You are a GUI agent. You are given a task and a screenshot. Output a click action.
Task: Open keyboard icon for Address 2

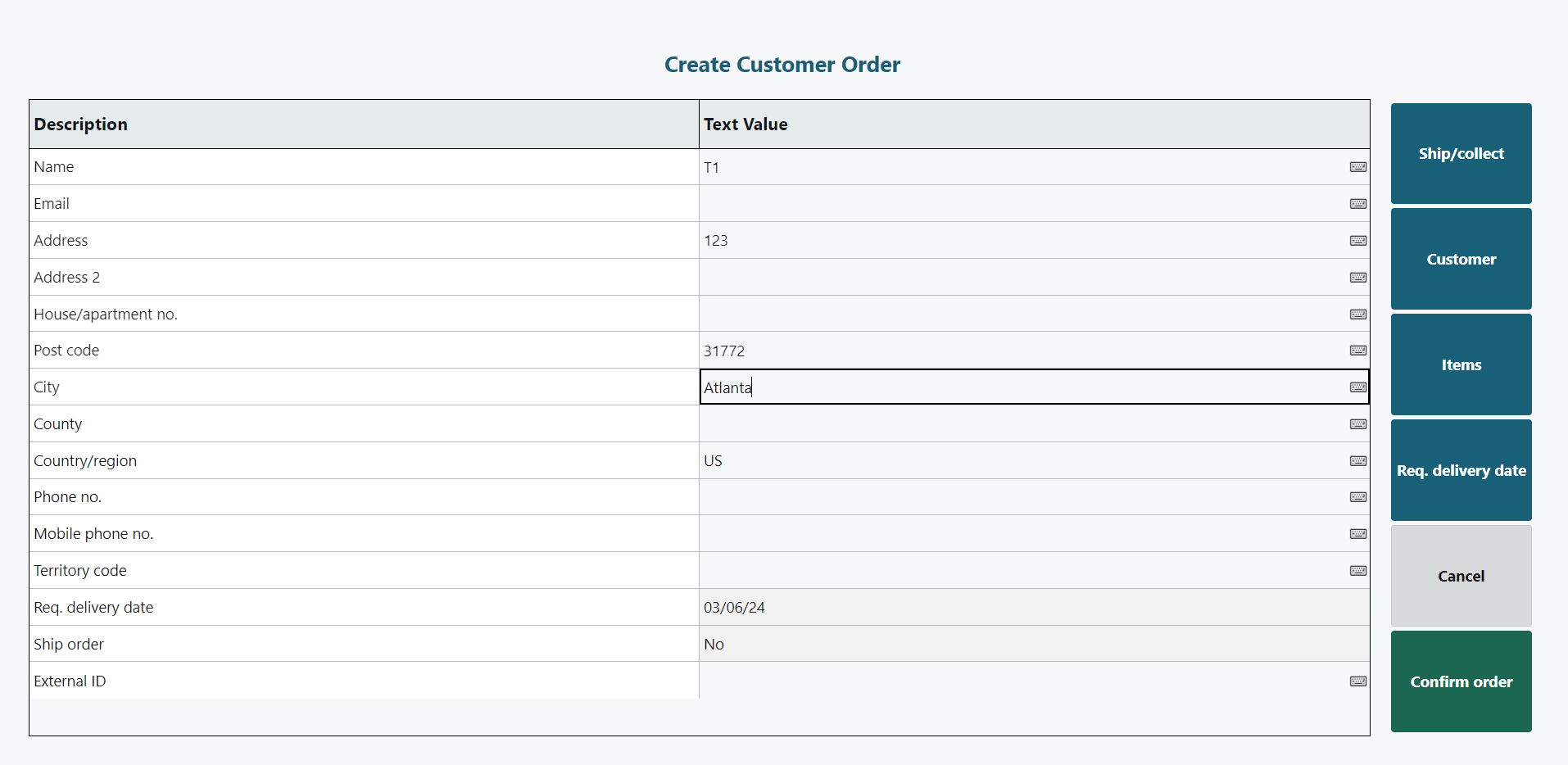click(x=1357, y=278)
